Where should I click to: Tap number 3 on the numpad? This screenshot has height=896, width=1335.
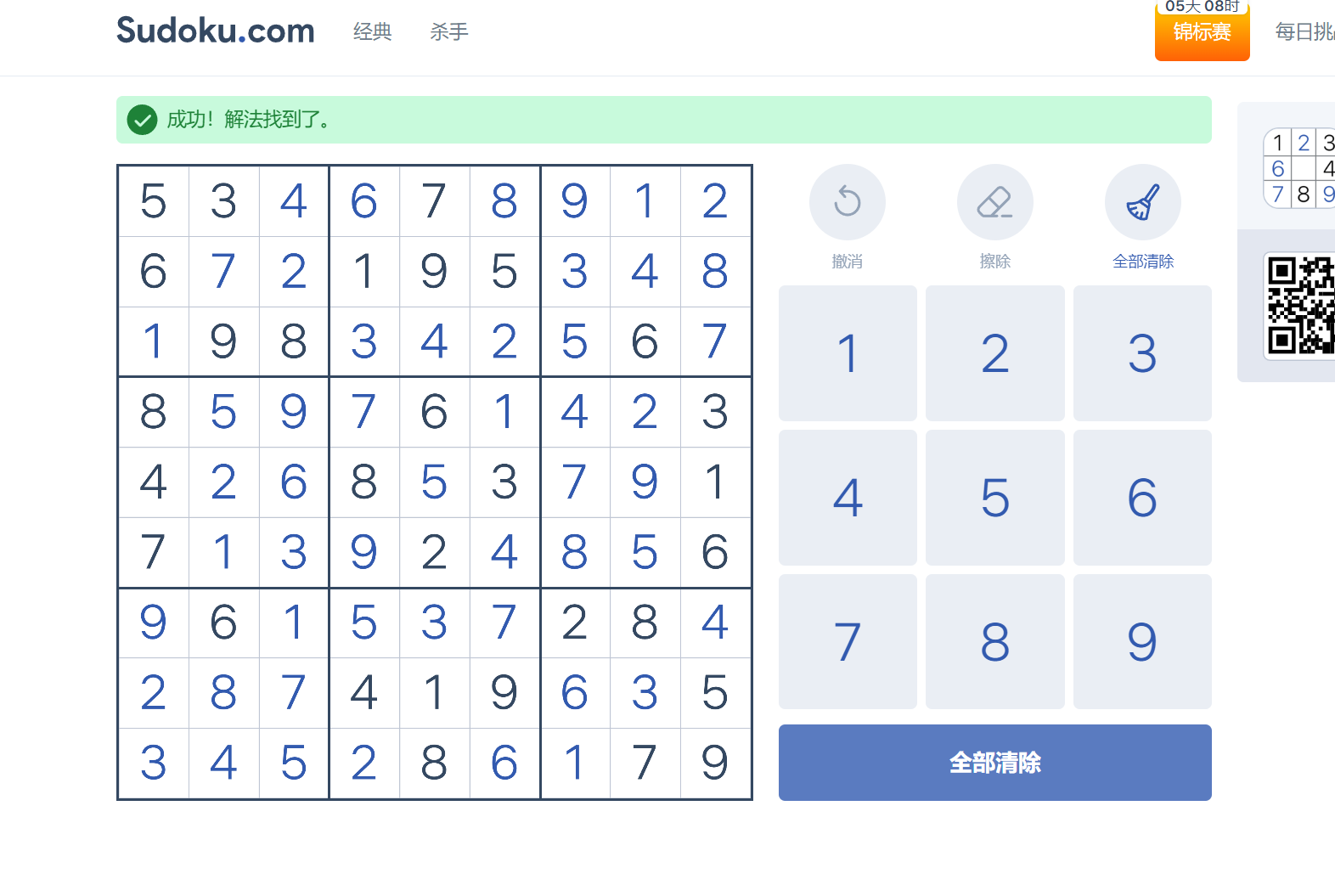coord(1142,353)
